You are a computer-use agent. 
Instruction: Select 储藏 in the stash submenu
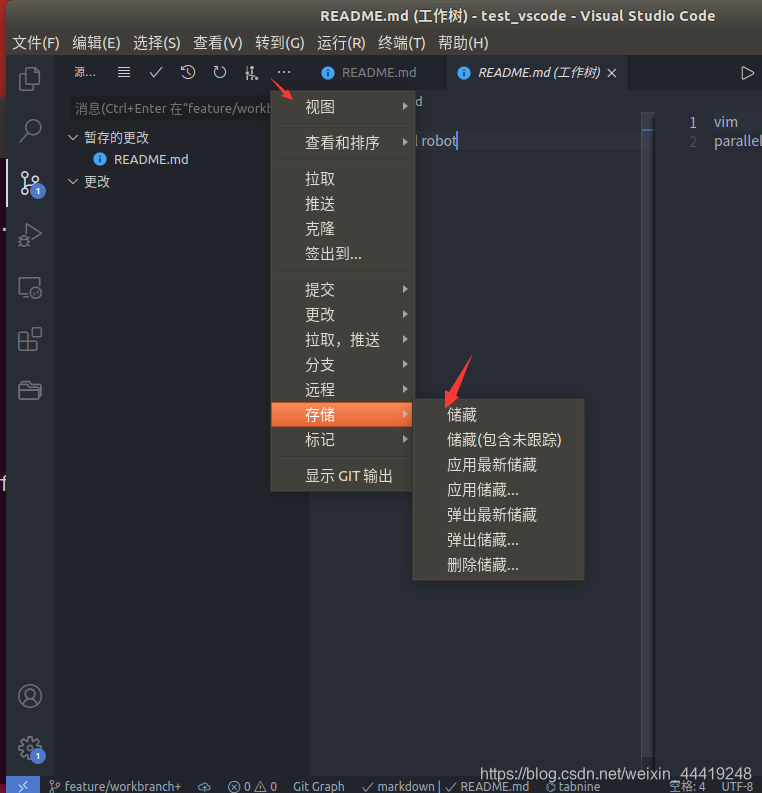(x=499, y=415)
